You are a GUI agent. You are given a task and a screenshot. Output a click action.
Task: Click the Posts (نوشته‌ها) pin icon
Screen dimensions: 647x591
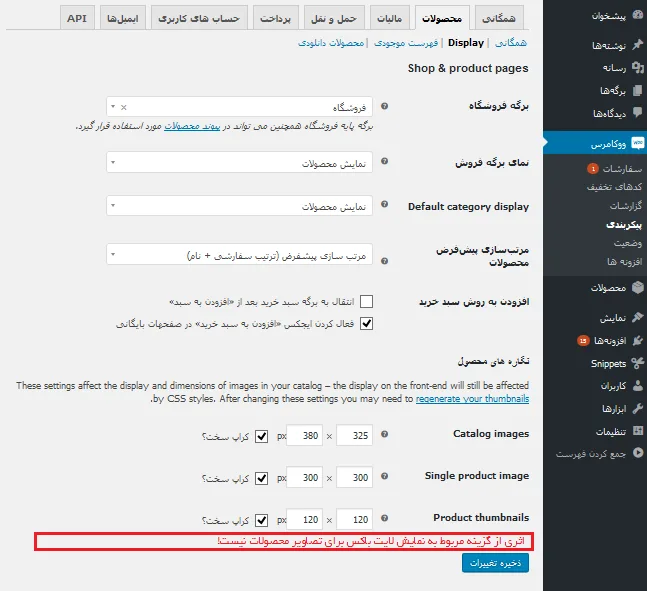coord(638,44)
